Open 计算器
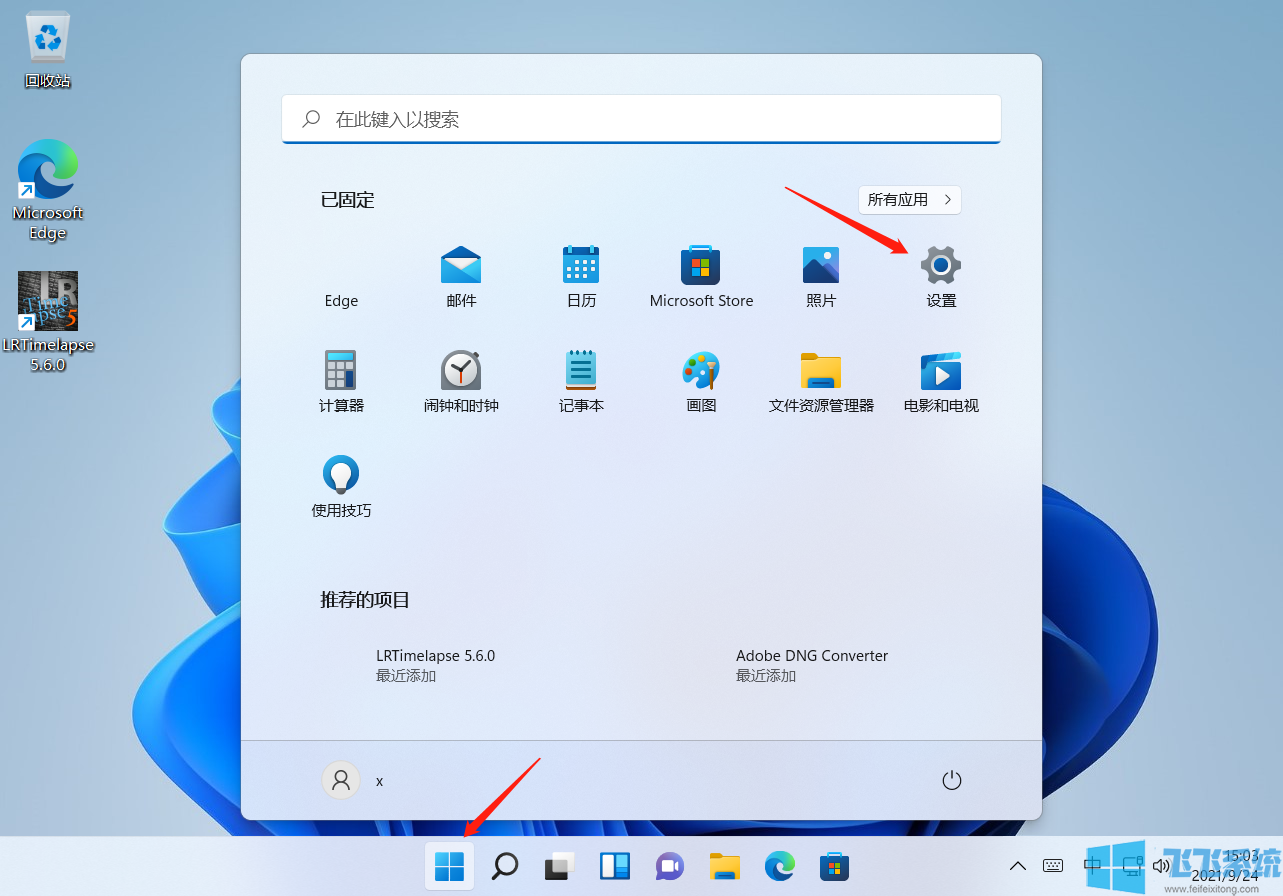The height and width of the screenshot is (896, 1283). click(x=340, y=380)
